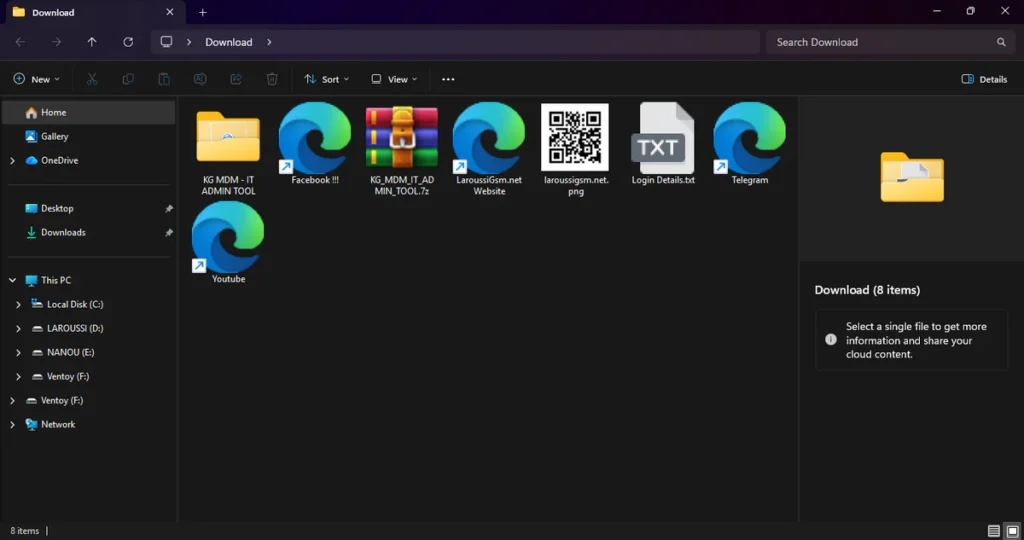Switch to details list view in status bar
1024x540 pixels.
point(993,530)
